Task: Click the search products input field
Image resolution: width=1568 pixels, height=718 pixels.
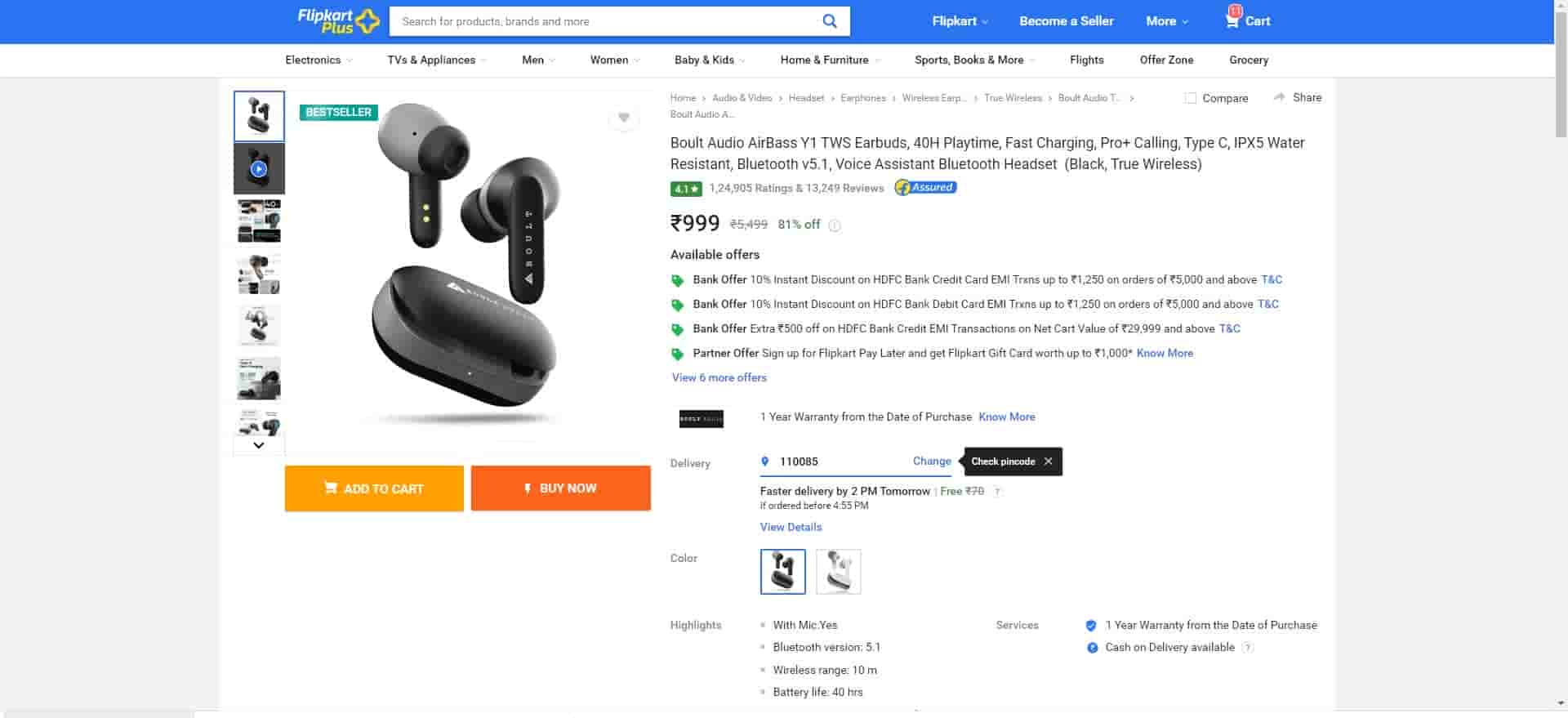Action: coord(604,21)
